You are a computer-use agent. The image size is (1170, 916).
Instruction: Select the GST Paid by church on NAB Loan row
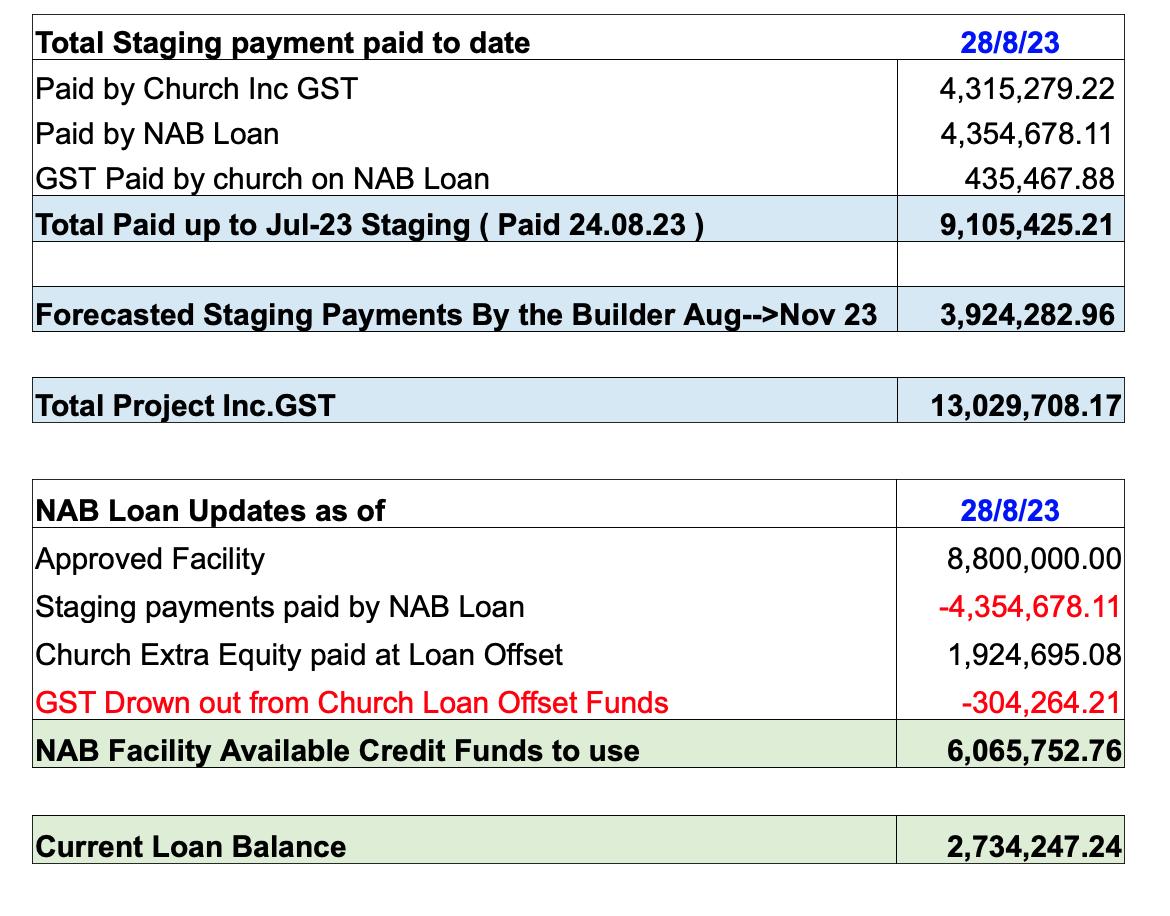point(578,179)
